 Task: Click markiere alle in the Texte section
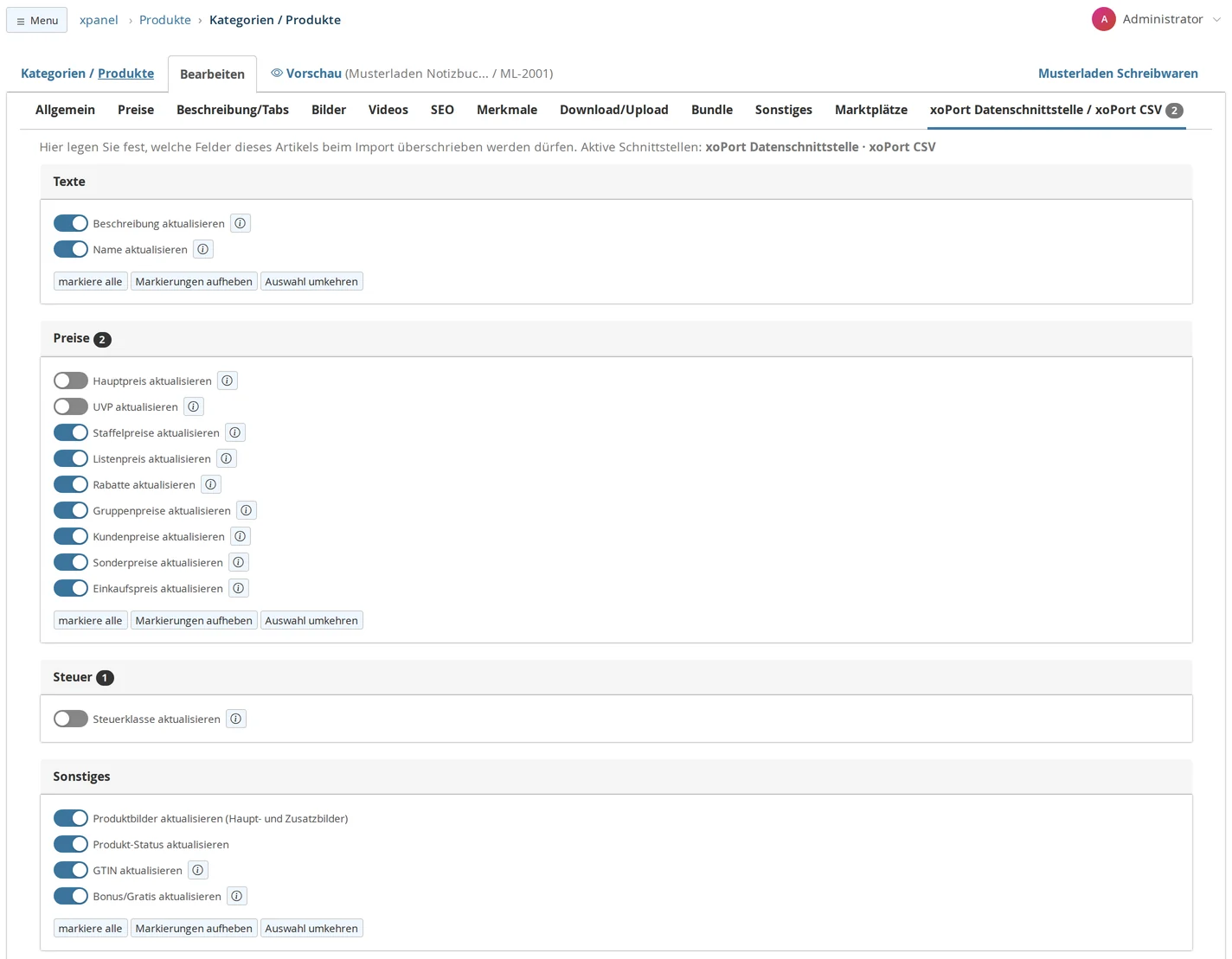(x=90, y=282)
